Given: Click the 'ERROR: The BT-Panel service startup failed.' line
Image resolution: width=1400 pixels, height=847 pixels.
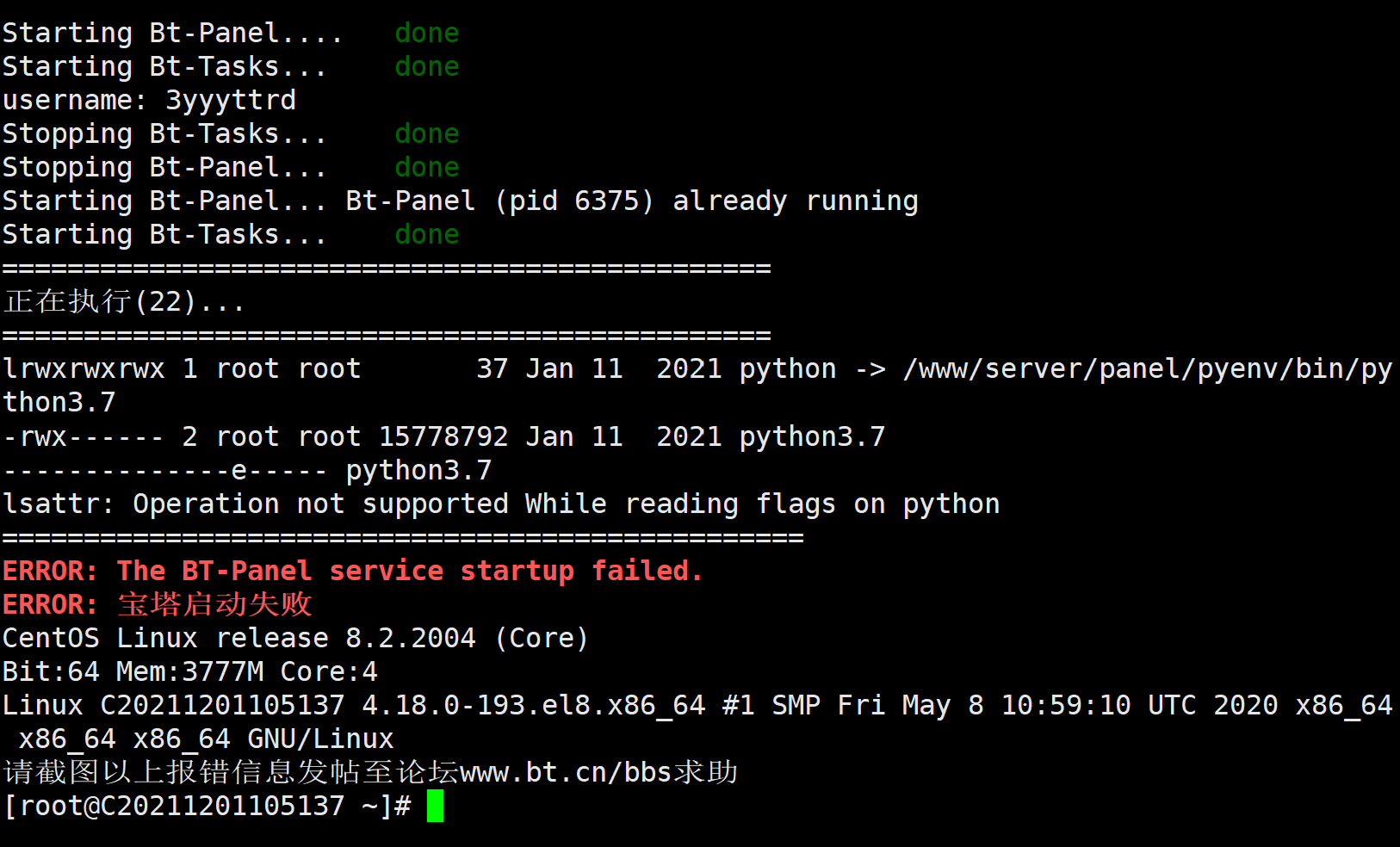Looking at the screenshot, I should [353, 571].
